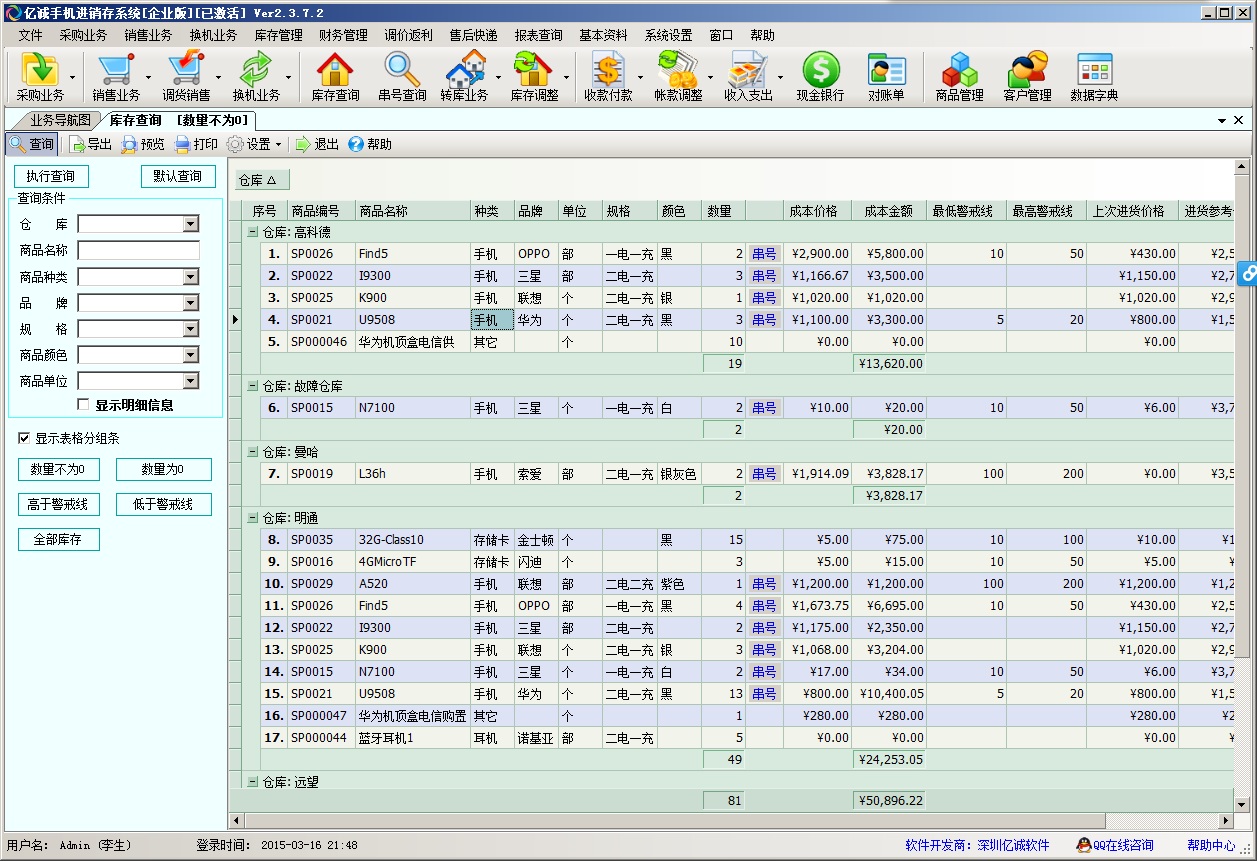Image resolution: width=1257 pixels, height=861 pixels.
Task: Toggle the 显示明细信息 checkbox
Action: [x=84, y=405]
